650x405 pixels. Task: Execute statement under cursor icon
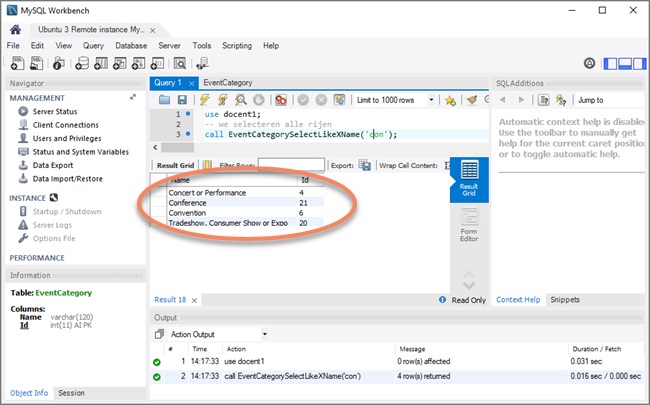tap(223, 100)
